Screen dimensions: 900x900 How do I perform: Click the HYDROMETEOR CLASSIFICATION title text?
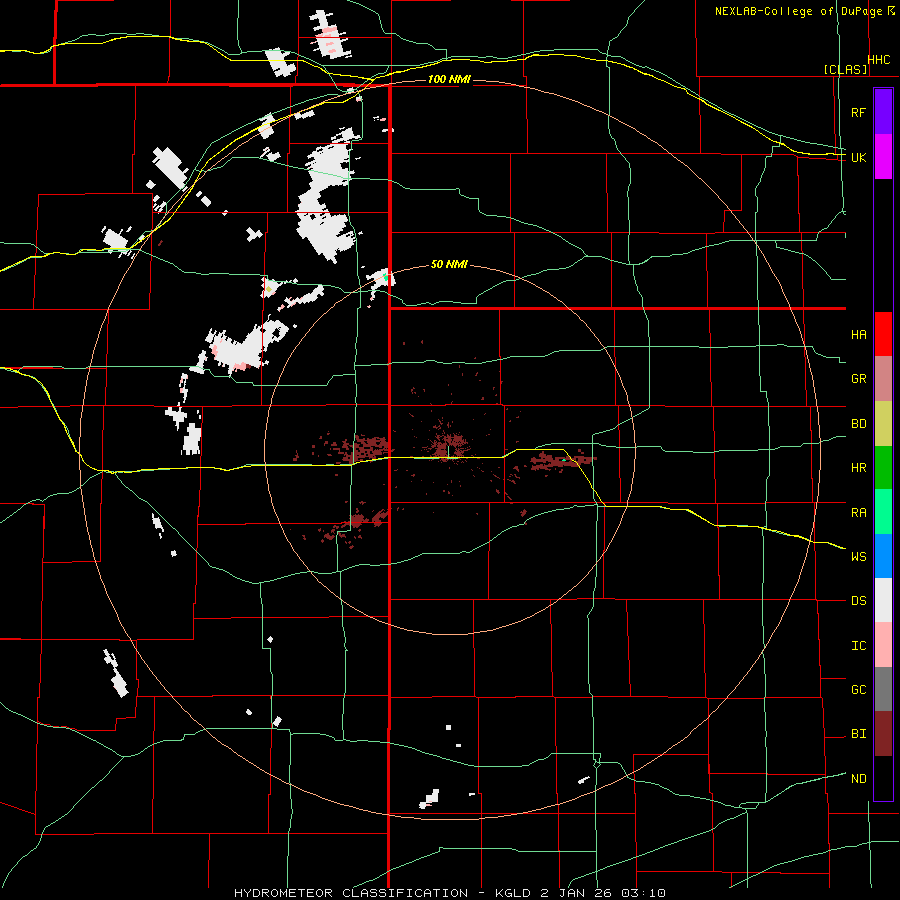point(351,893)
